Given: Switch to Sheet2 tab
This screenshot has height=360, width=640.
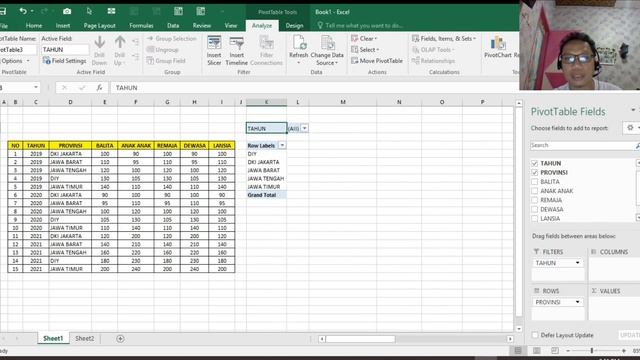Looking at the screenshot, I should (84, 338).
